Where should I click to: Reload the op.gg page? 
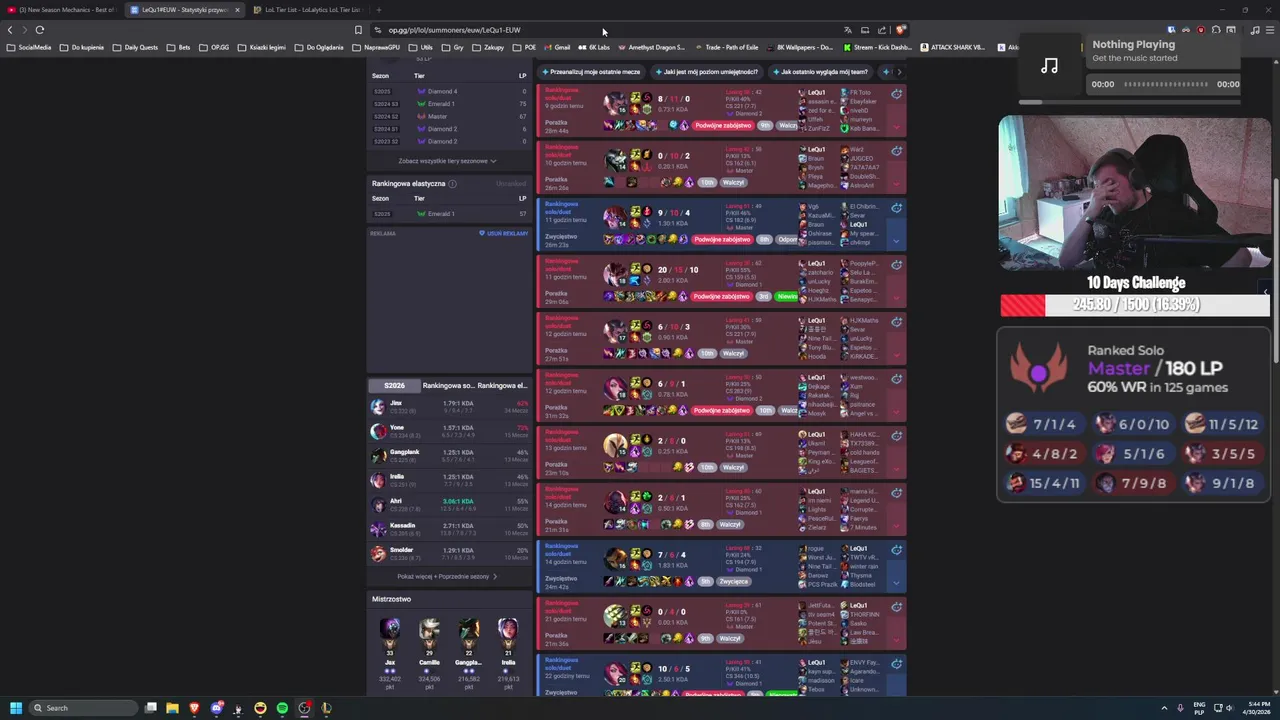pyautogui.click(x=40, y=30)
